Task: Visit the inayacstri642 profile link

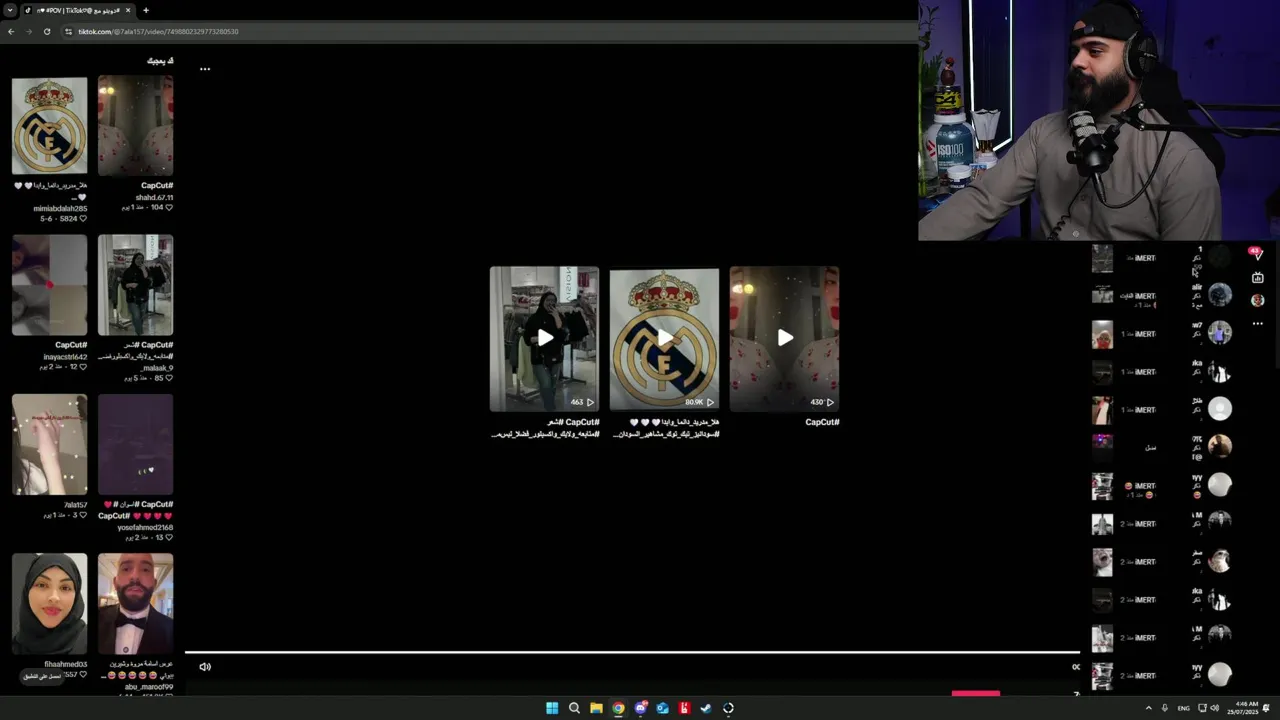Action: [x=65, y=357]
